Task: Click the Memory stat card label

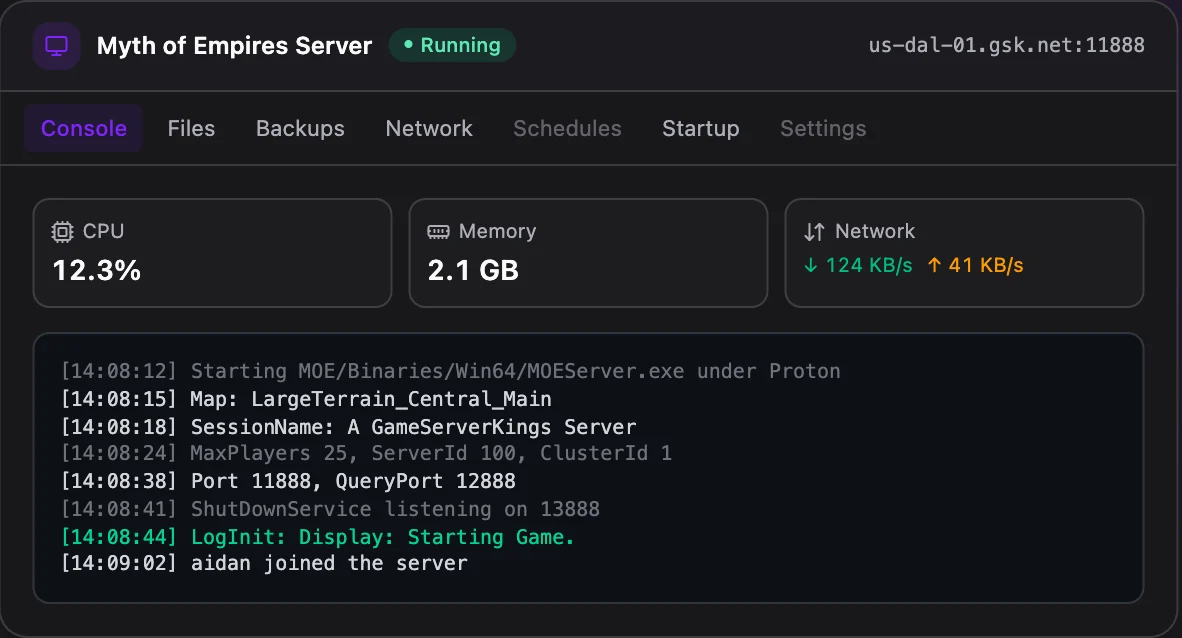Action: (x=498, y=231)
